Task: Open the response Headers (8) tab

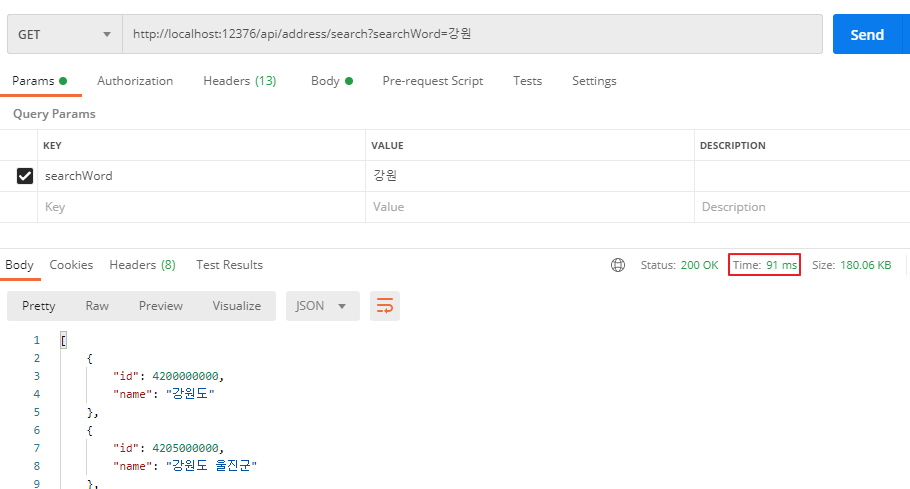Action: coord(142,265)
